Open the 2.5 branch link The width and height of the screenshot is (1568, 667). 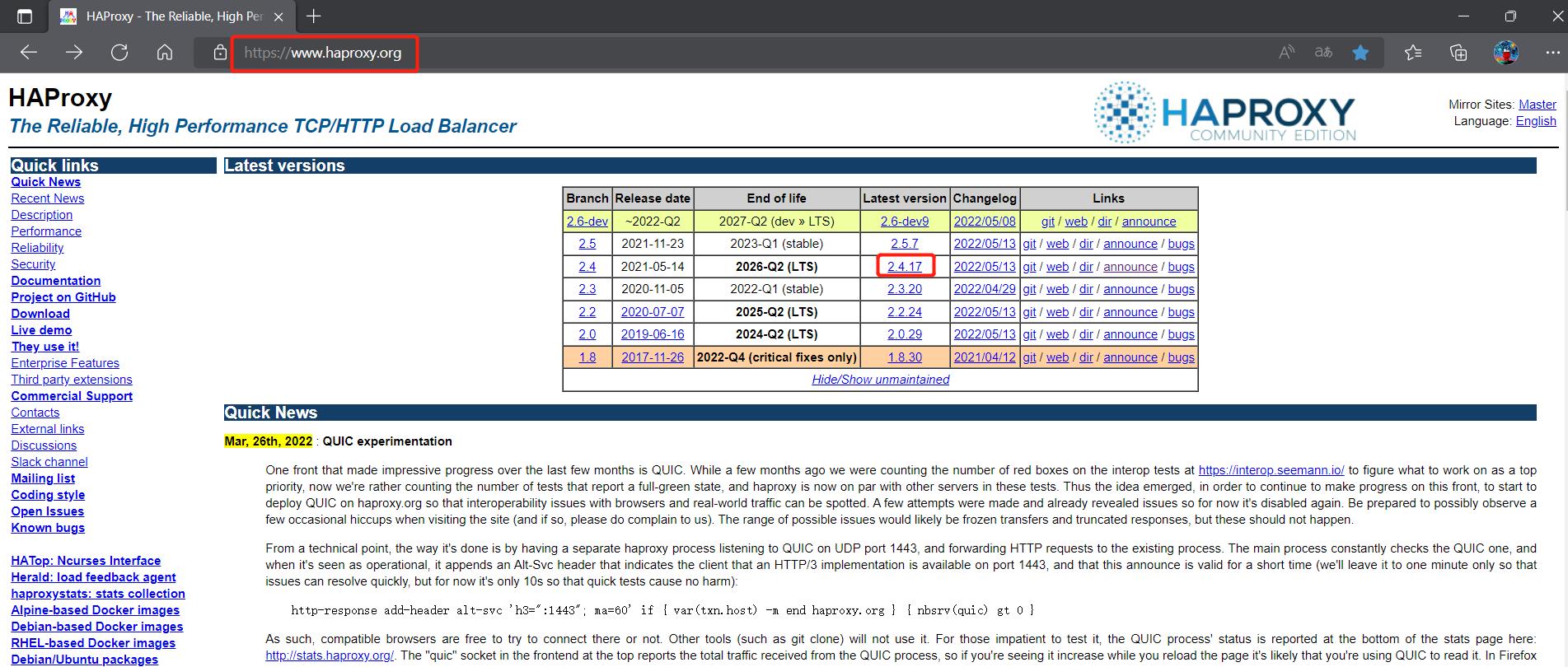587,244
